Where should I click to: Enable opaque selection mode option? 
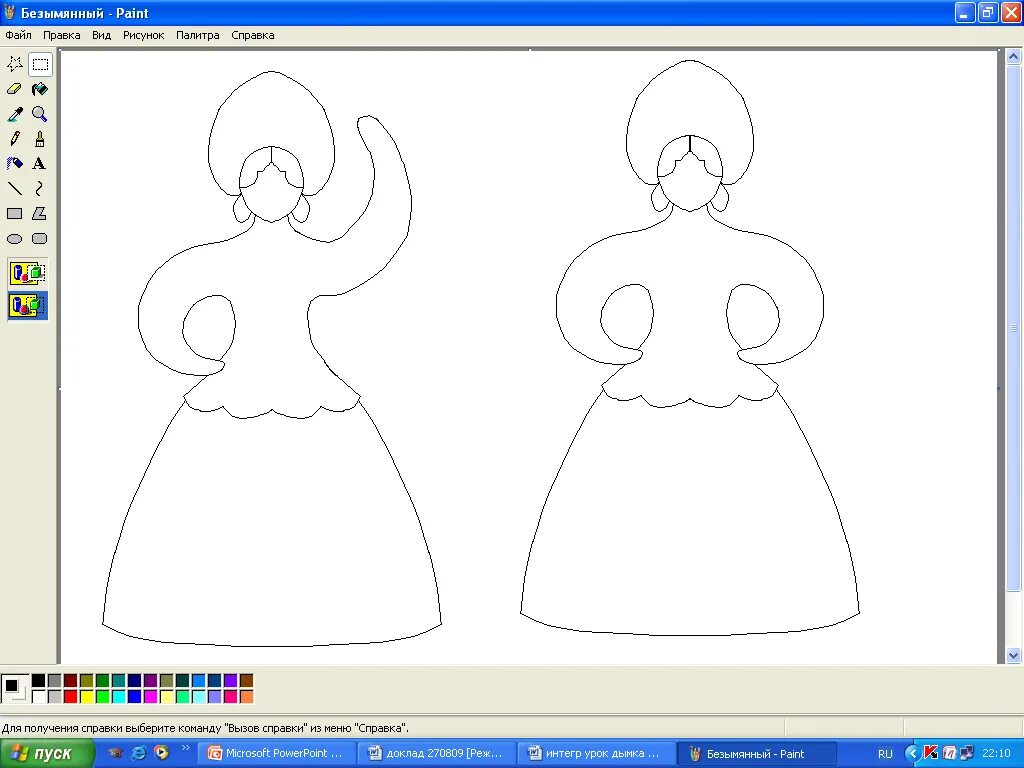[x=27, y=273]
